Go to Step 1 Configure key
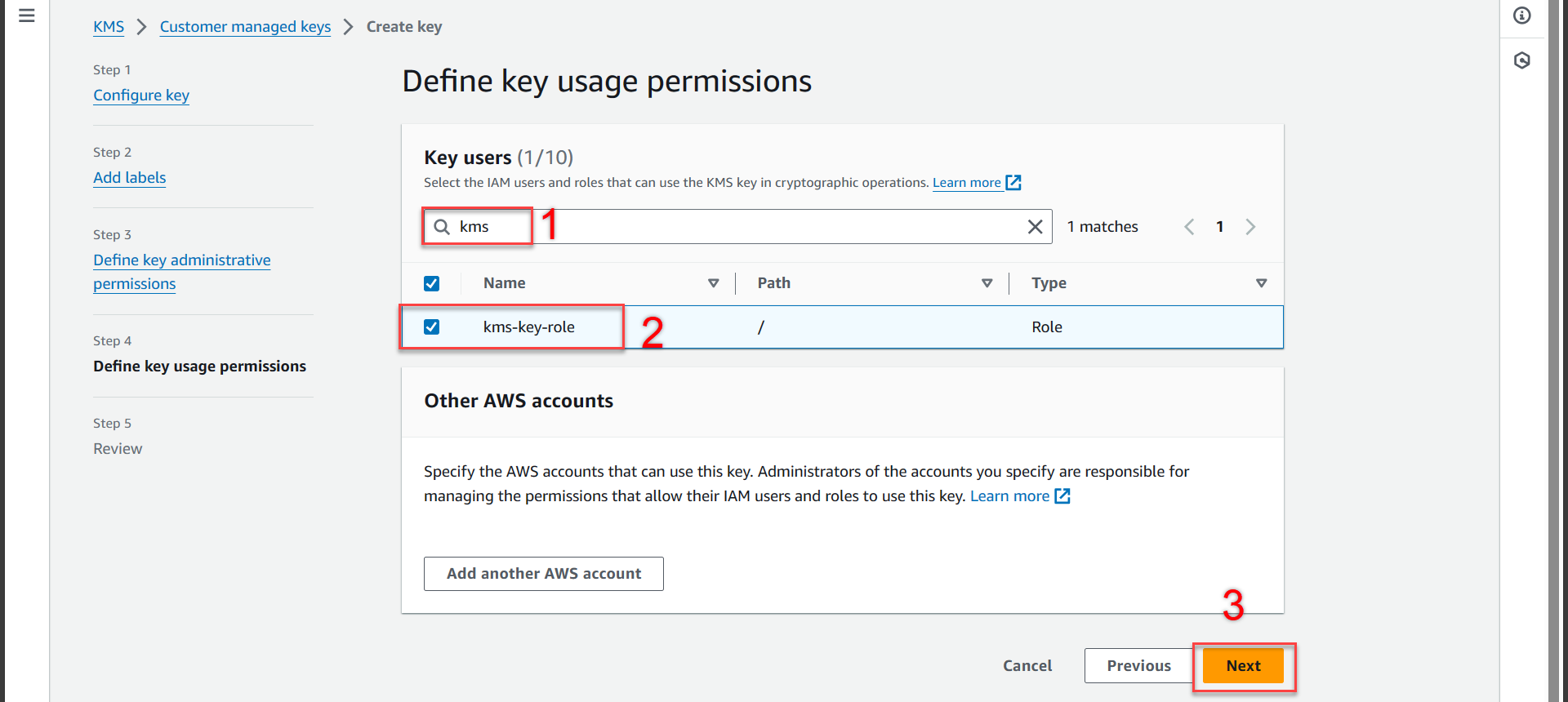This screenshot has width=1568, height=702. tap(141, 96)
